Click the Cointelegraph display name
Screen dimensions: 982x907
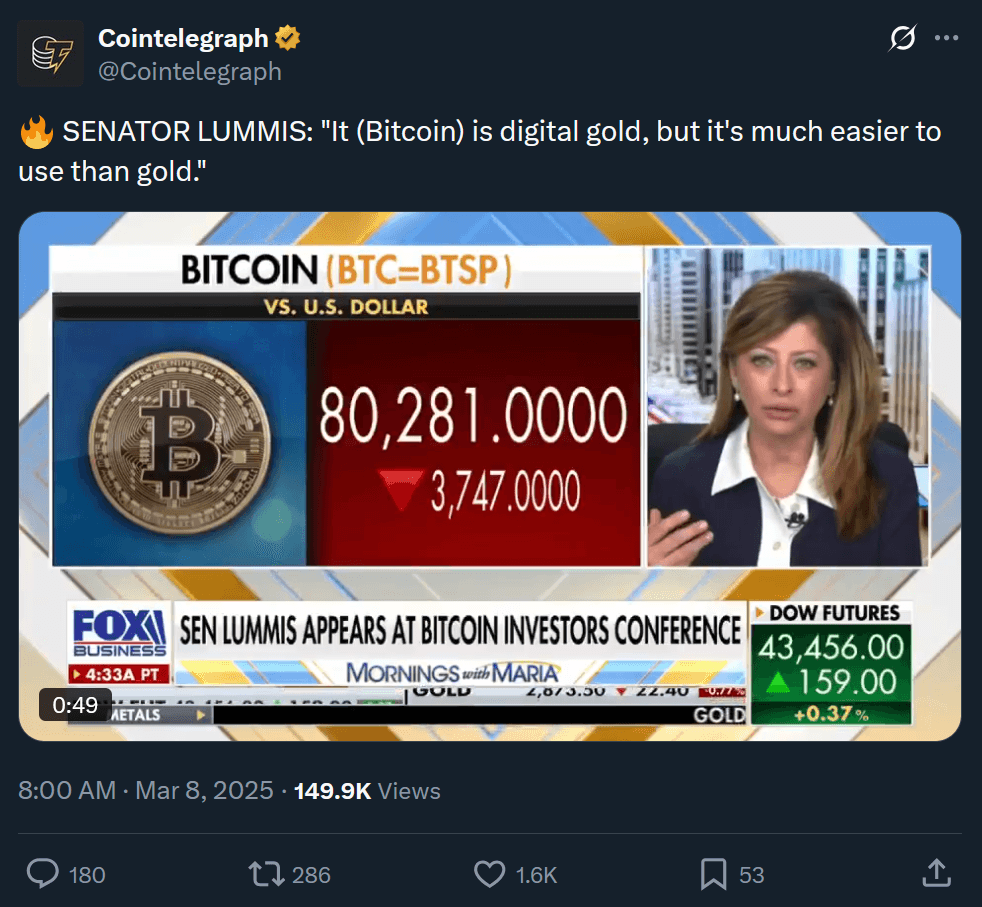pos(183,38)
